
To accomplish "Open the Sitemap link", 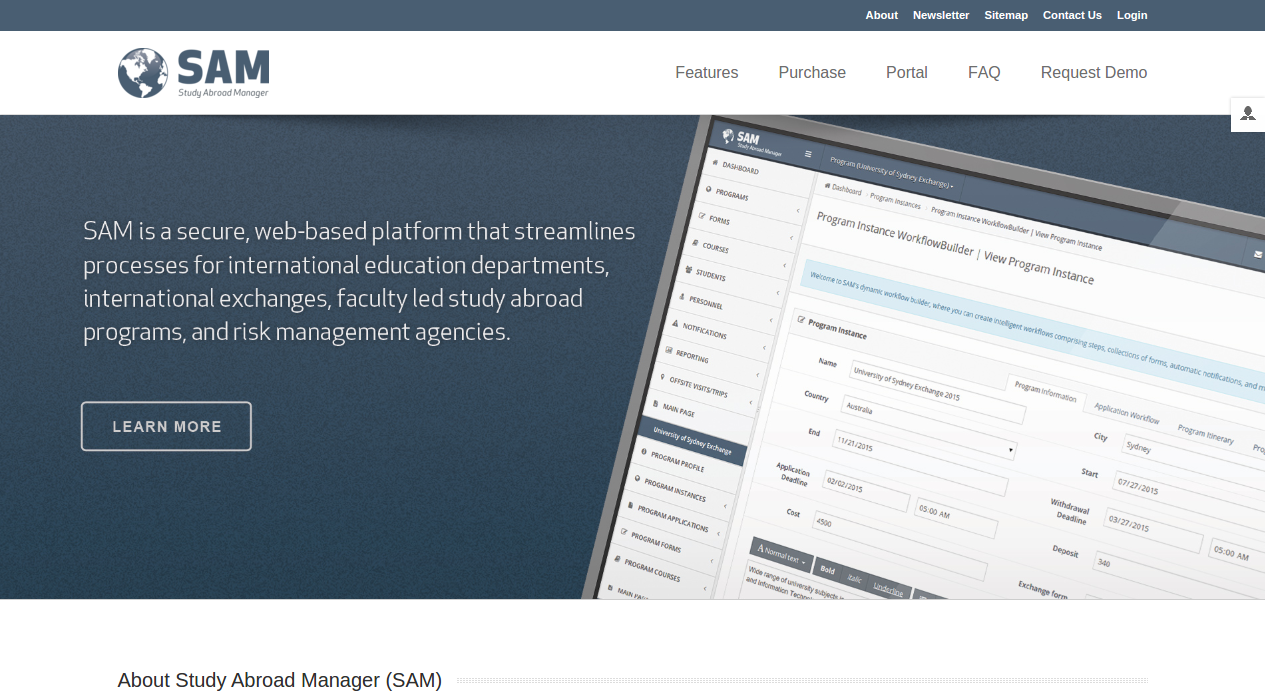I will point(1006,15).
